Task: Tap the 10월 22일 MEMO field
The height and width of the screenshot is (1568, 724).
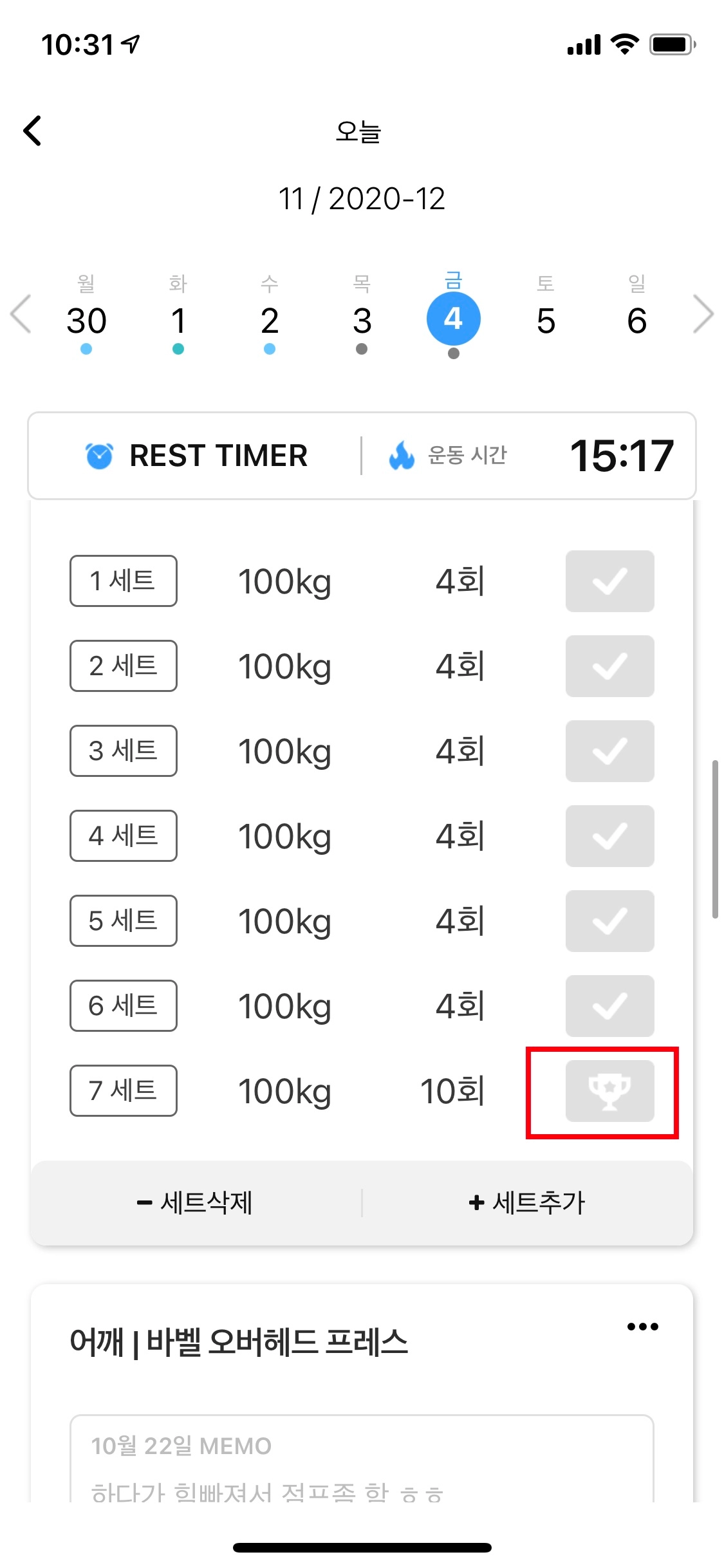Action: 362,1461
